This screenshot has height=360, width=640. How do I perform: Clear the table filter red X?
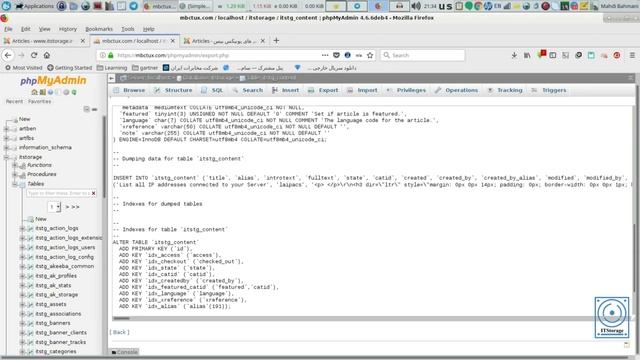click(93, 193)
